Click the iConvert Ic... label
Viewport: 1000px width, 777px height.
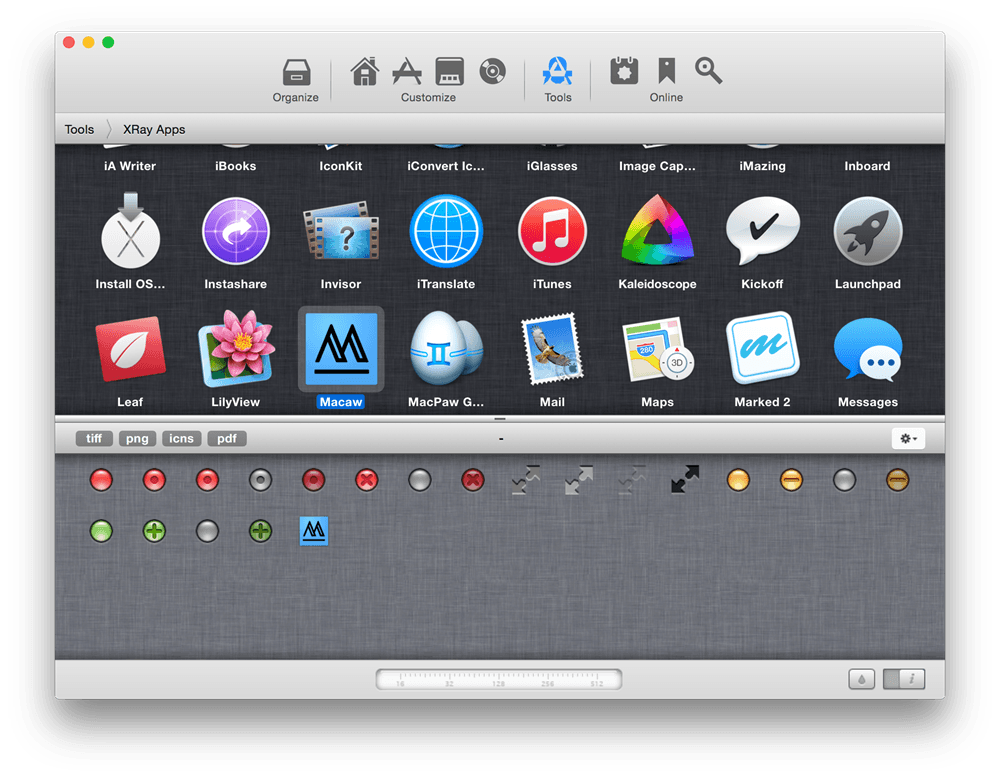point(446,166)
